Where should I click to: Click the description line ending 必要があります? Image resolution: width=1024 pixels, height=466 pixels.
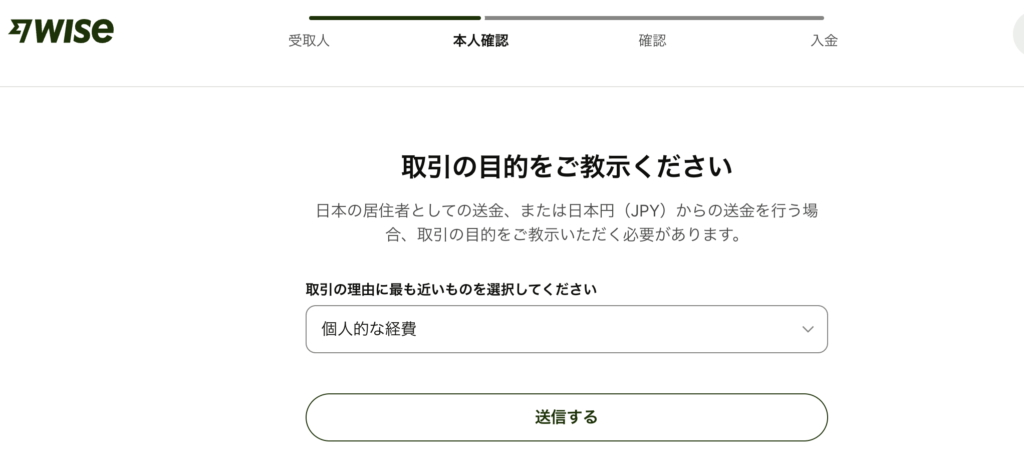566,235
